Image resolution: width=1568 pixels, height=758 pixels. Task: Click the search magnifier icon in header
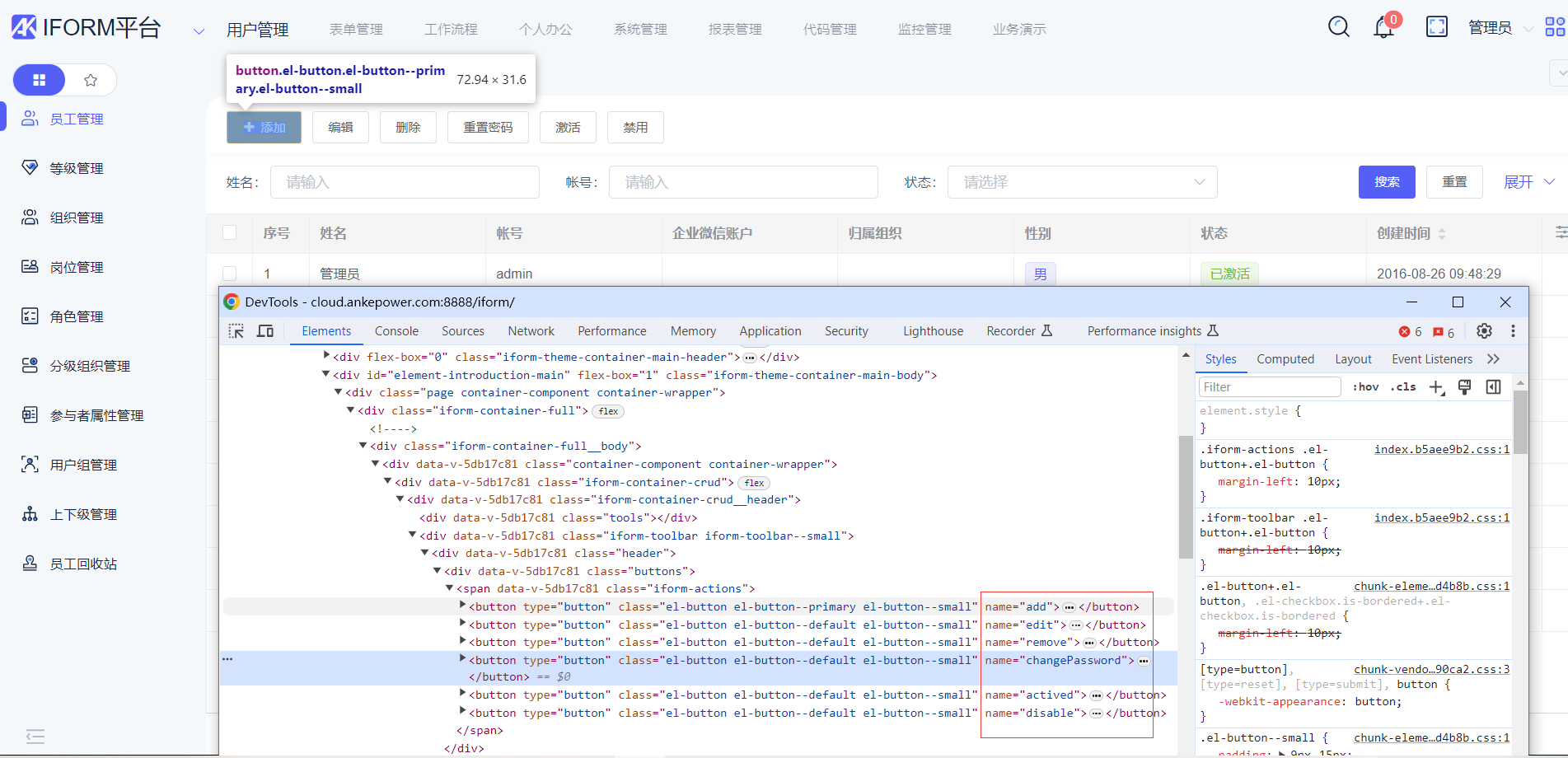click(1339, 27)
